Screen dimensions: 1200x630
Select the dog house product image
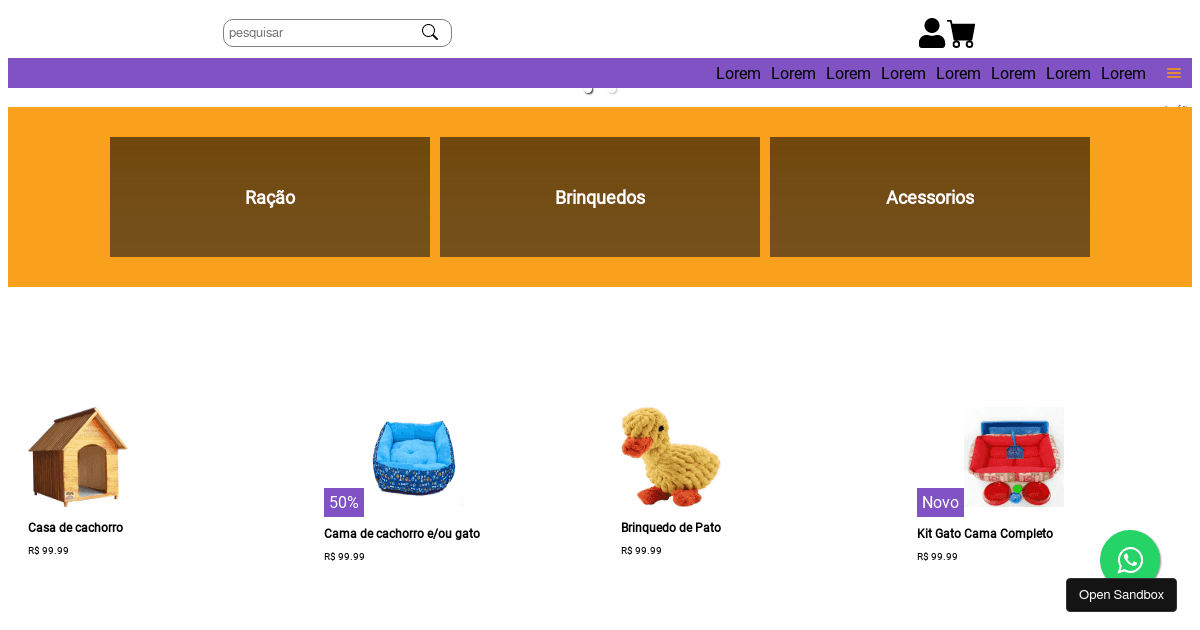tap(78, 457)
